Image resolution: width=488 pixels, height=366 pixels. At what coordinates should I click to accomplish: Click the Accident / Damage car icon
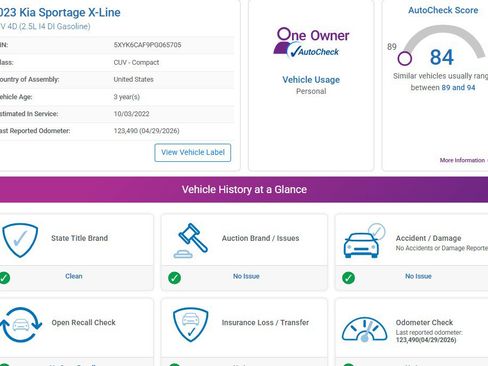[x=364, y=241]
